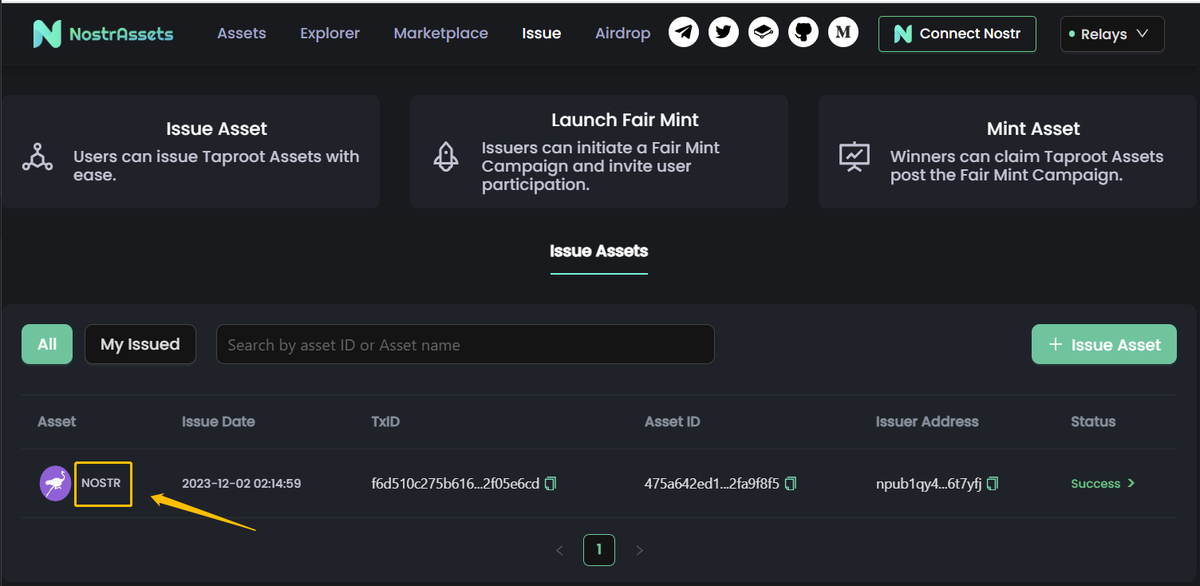
Task: Click the Status column header
Action: pos(1093,422)
